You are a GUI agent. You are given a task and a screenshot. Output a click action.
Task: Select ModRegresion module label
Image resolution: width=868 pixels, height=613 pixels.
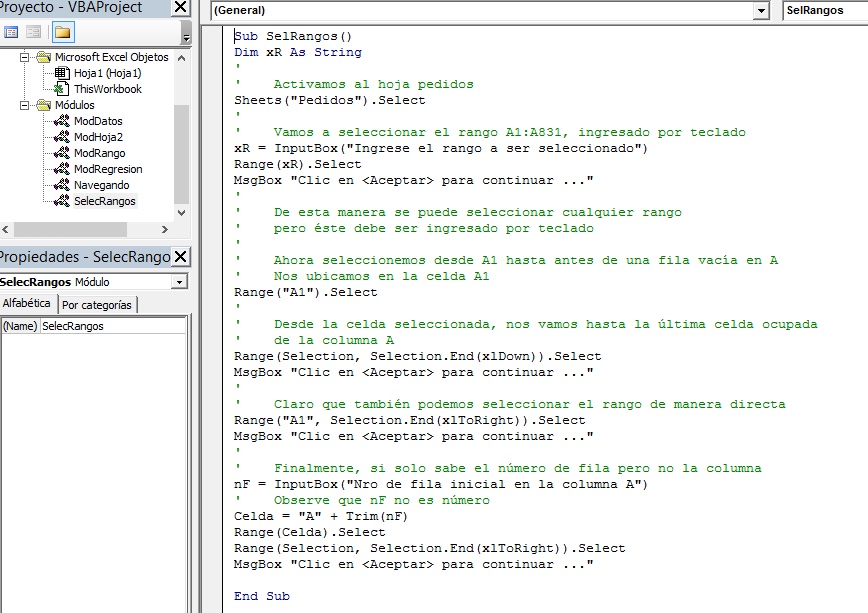point(108,169)
